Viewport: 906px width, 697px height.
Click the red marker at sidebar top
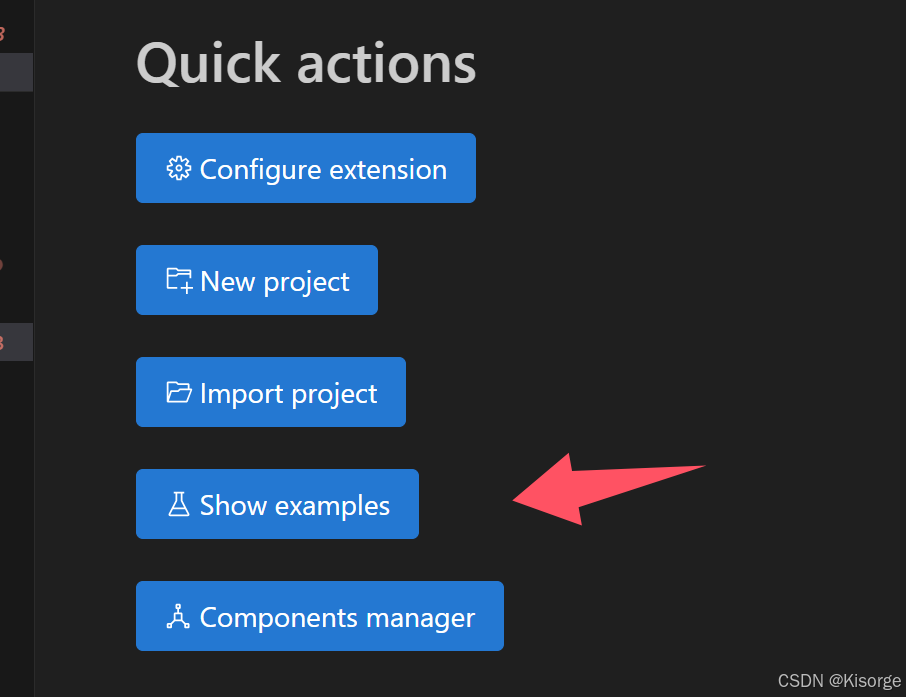(2, 34)
